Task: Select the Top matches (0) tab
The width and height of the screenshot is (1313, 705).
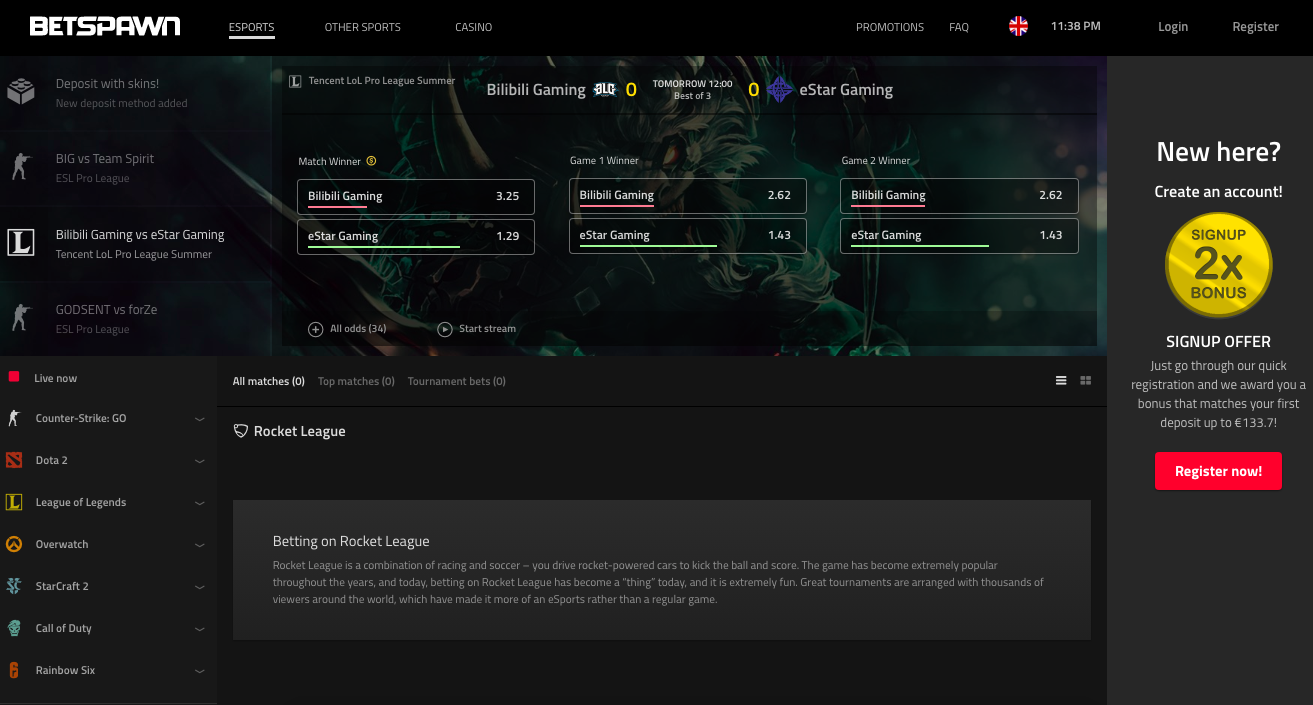Action: click(356, 381)
